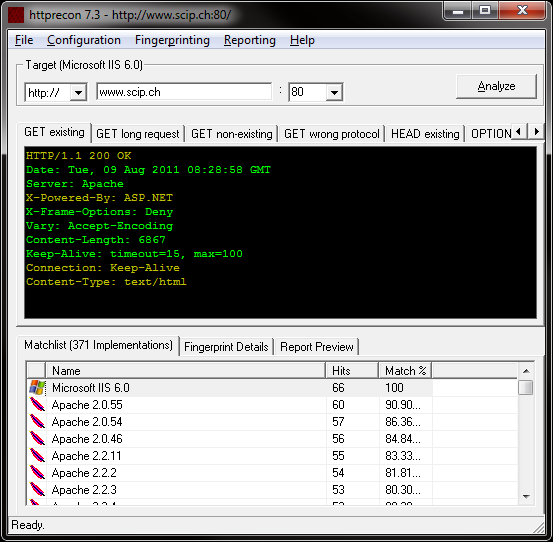Click the Apache 2.0.46 feather icon

point(37,438)
